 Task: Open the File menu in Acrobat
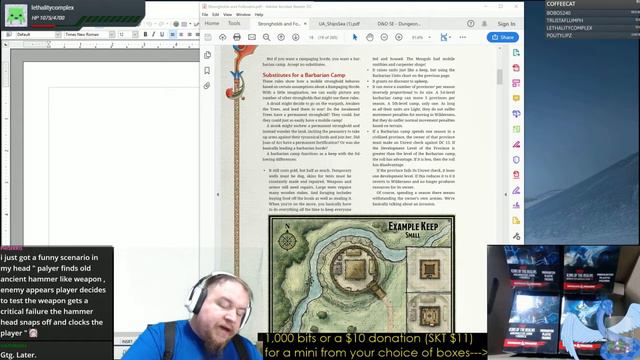pos(205,15)
